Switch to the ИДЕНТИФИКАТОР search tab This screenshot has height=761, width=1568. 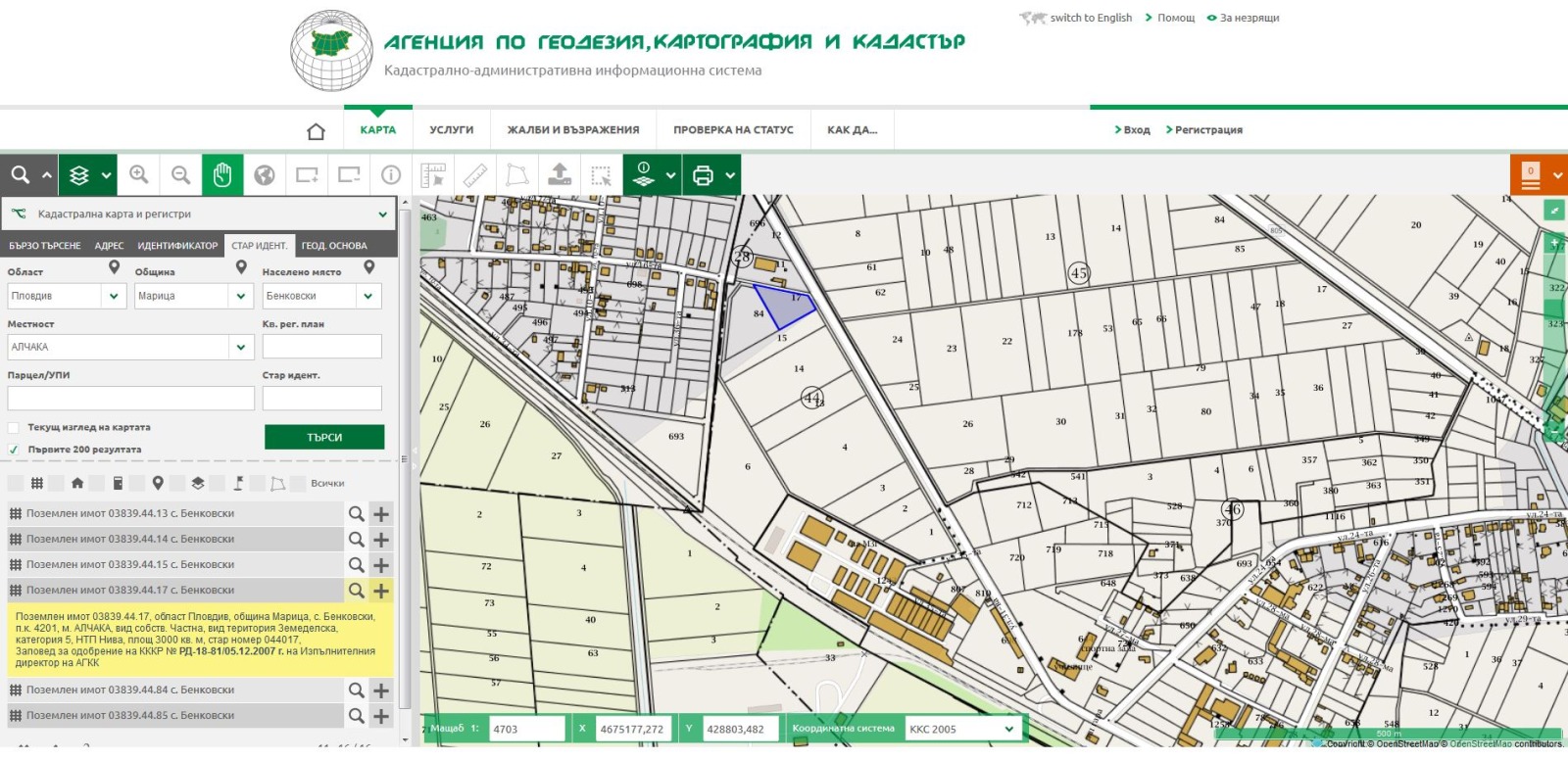177,246
